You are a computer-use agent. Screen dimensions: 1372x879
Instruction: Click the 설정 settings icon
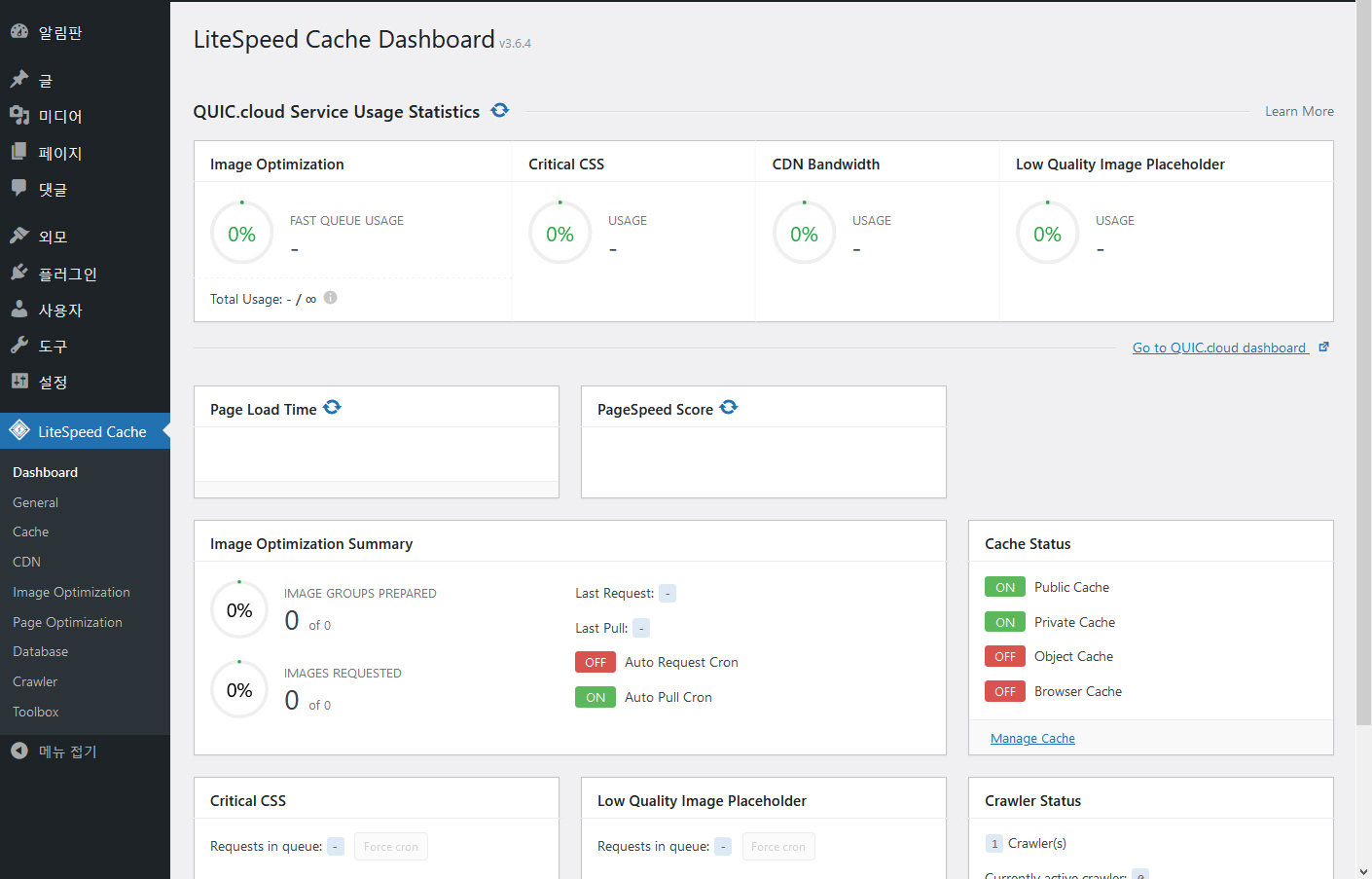pos(19,382)
